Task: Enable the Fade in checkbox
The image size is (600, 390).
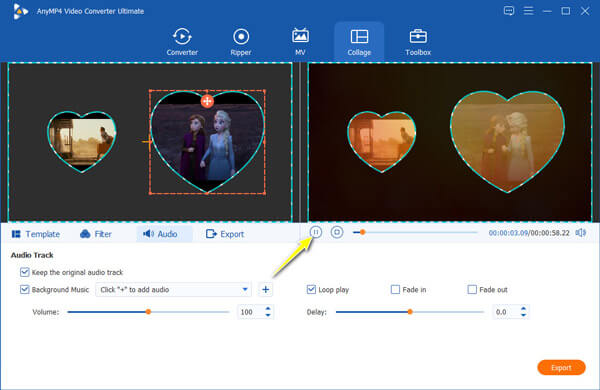Action: coord(395,289)
